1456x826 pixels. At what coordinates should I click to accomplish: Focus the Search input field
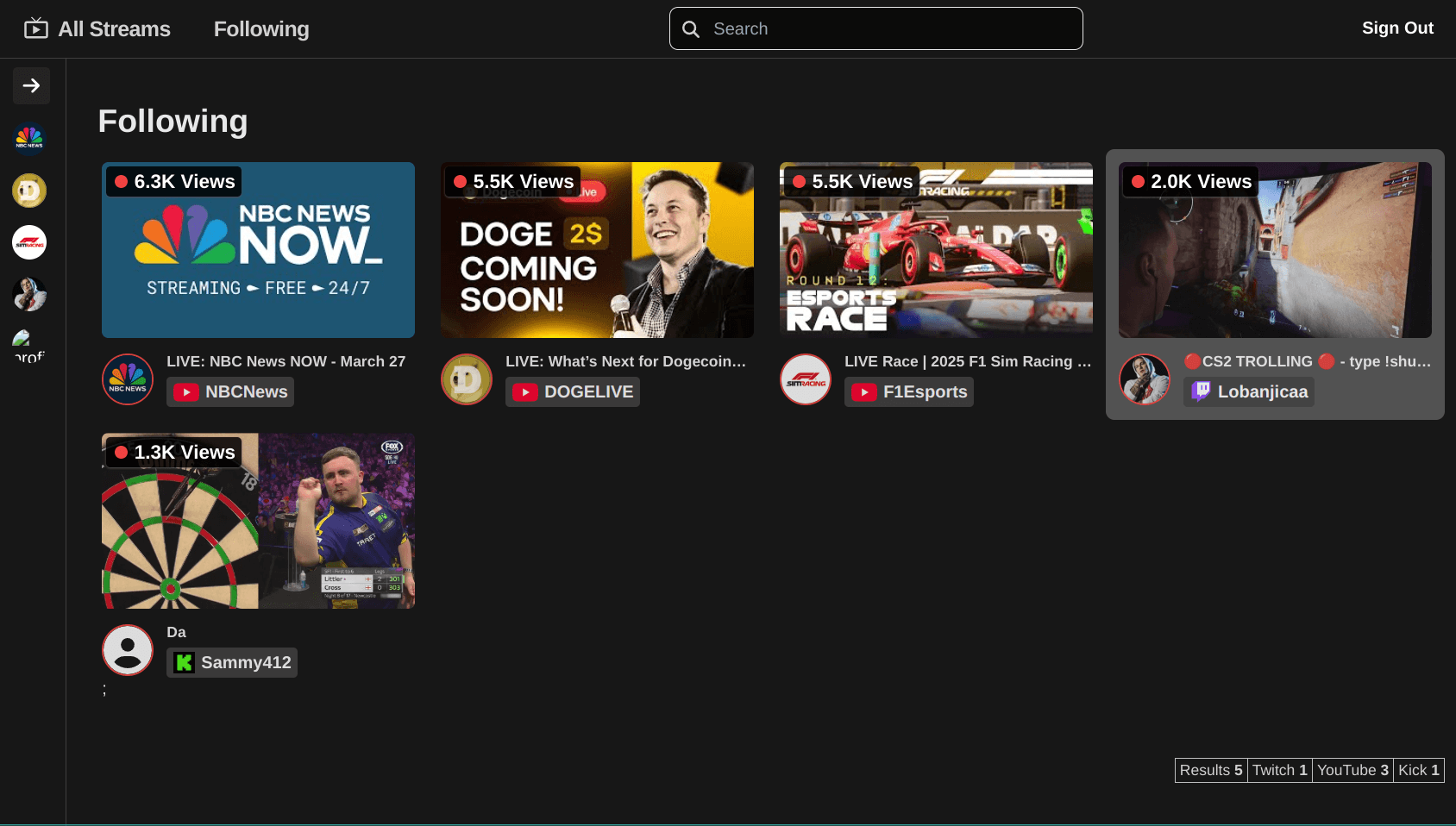[876, 28]
